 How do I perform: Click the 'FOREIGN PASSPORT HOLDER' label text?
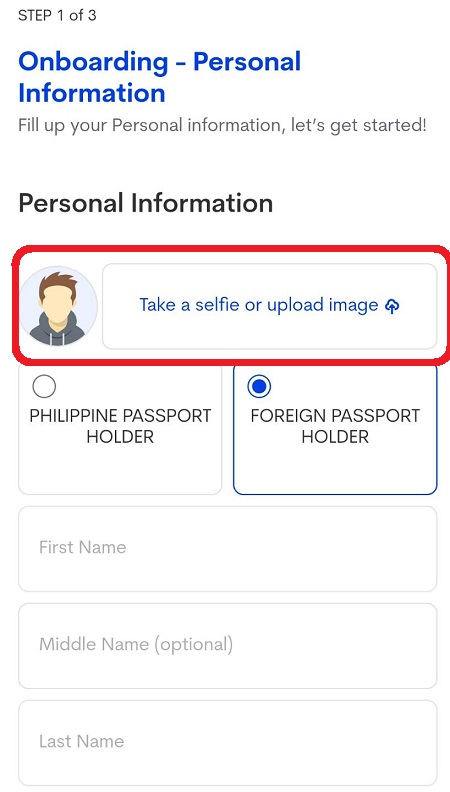(335, 426)
